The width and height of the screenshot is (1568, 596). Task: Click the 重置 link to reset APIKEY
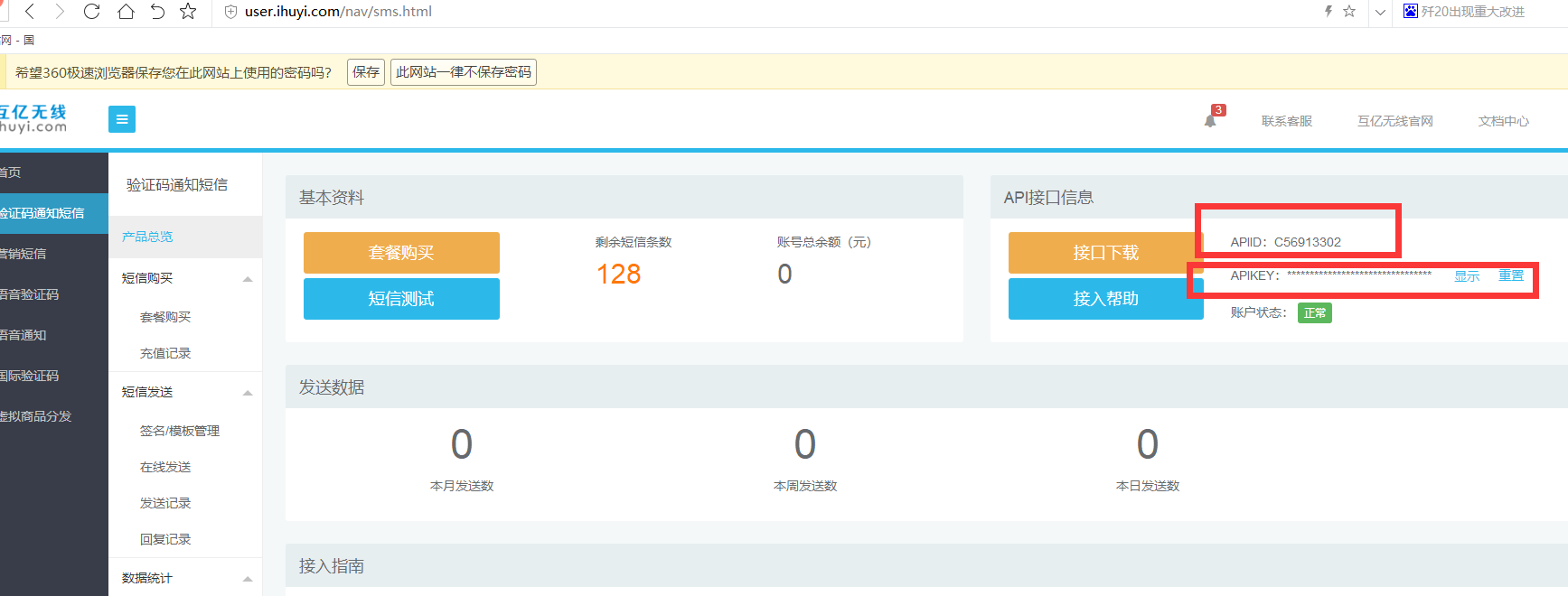pos(1510,275)
